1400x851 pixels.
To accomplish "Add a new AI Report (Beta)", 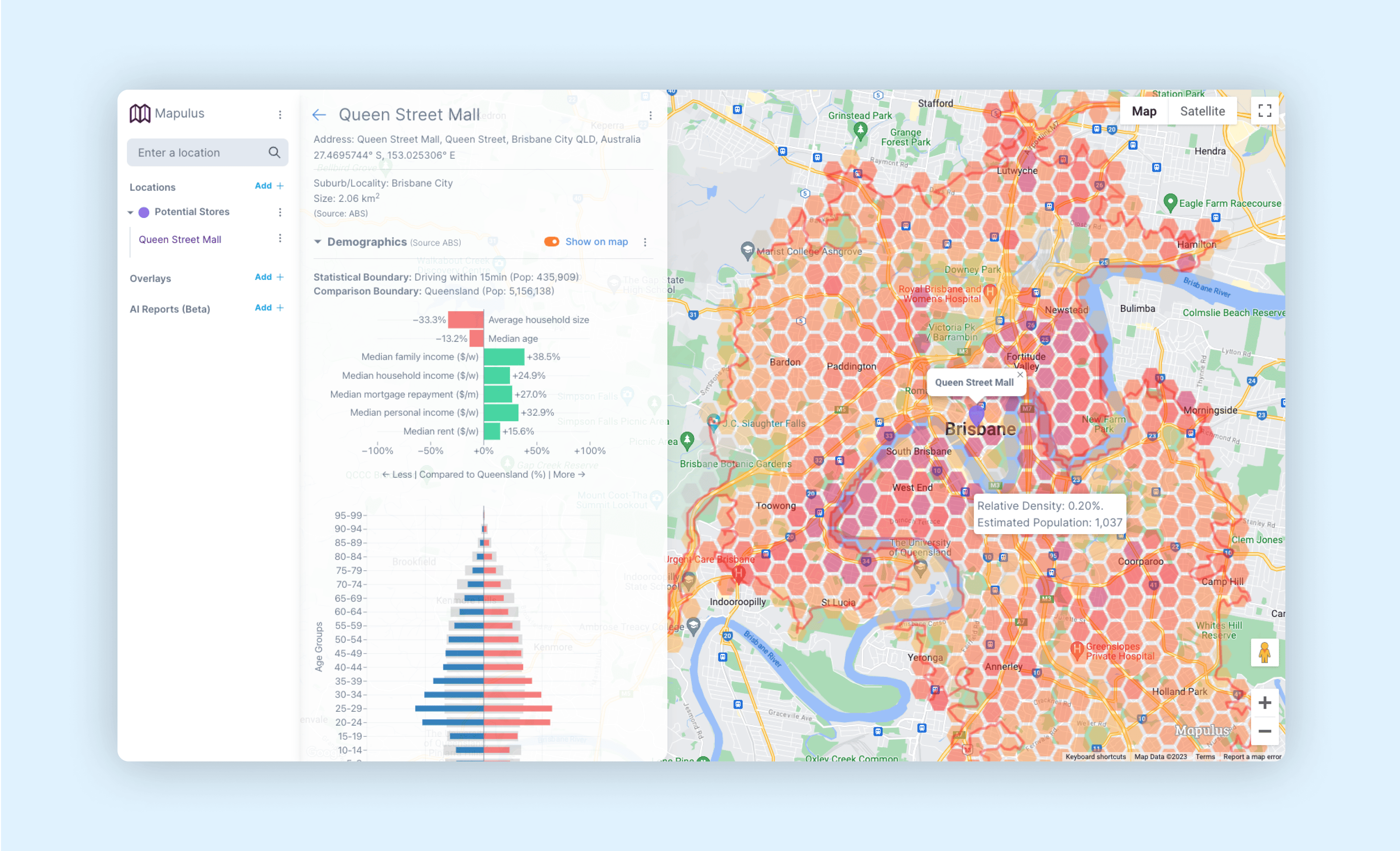I will coord(269,308).
